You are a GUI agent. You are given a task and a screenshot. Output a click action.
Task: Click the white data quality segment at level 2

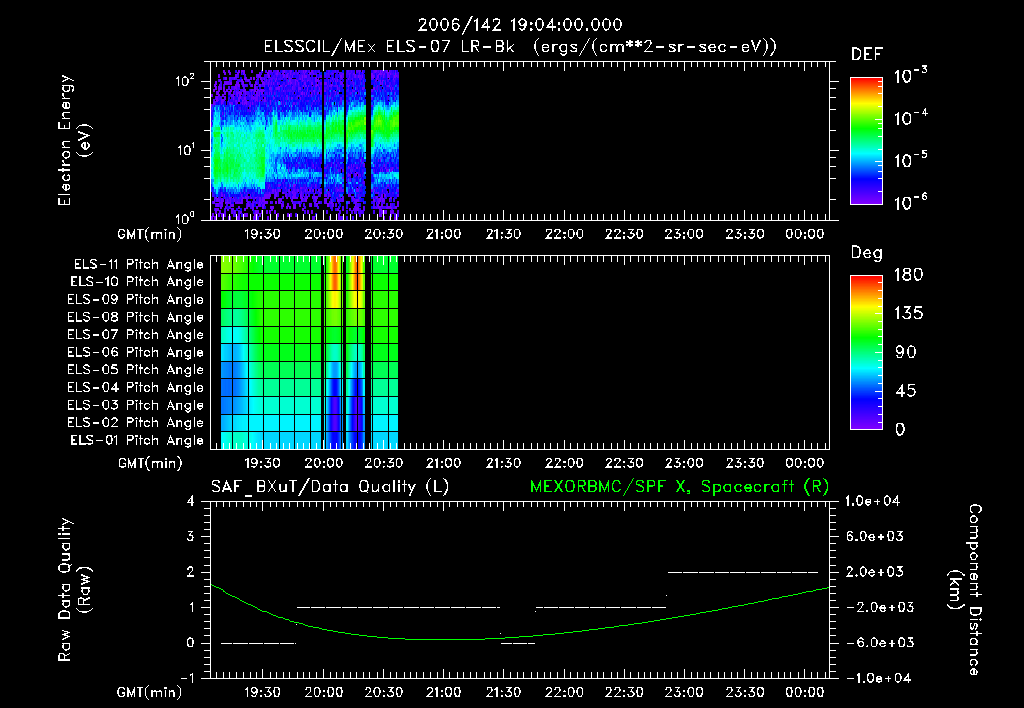tap(743, 572)
